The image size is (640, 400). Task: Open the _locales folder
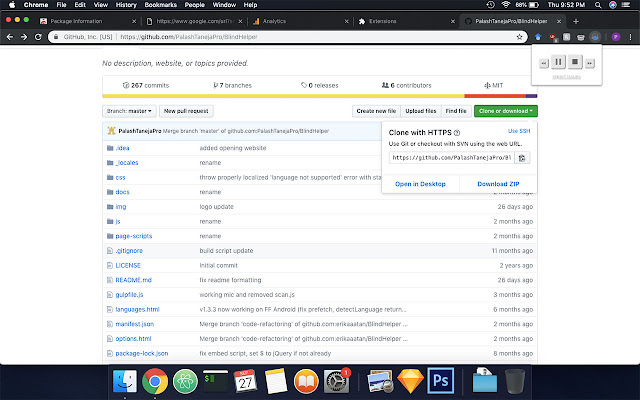(x=127, y=163)
